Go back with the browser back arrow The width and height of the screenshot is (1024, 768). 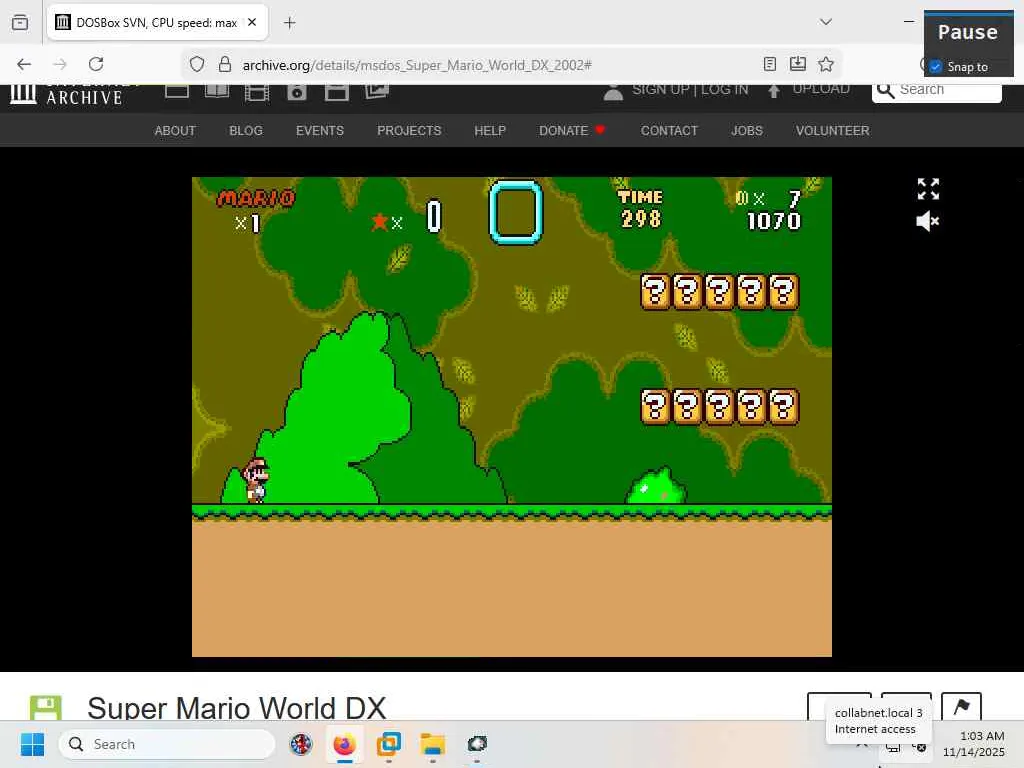tap(24, 64)
